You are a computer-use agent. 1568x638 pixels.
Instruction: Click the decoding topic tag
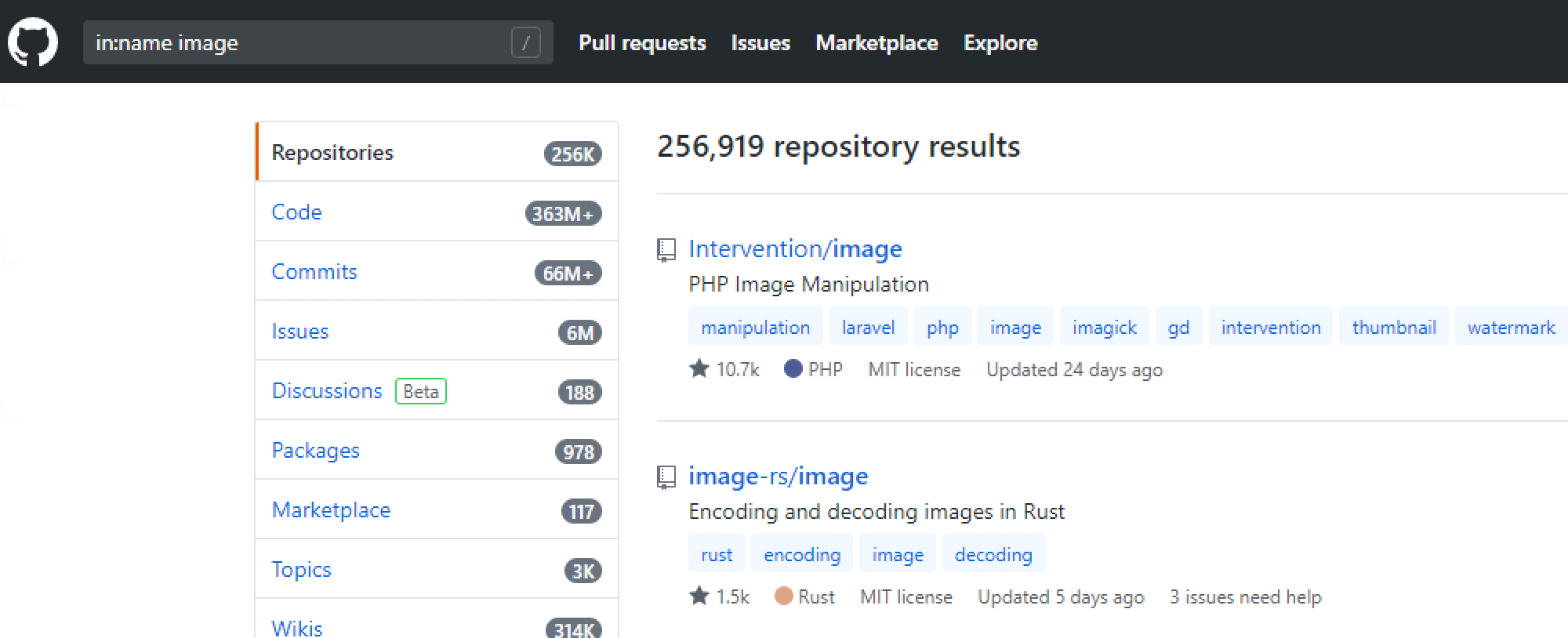tap(993, 554)
